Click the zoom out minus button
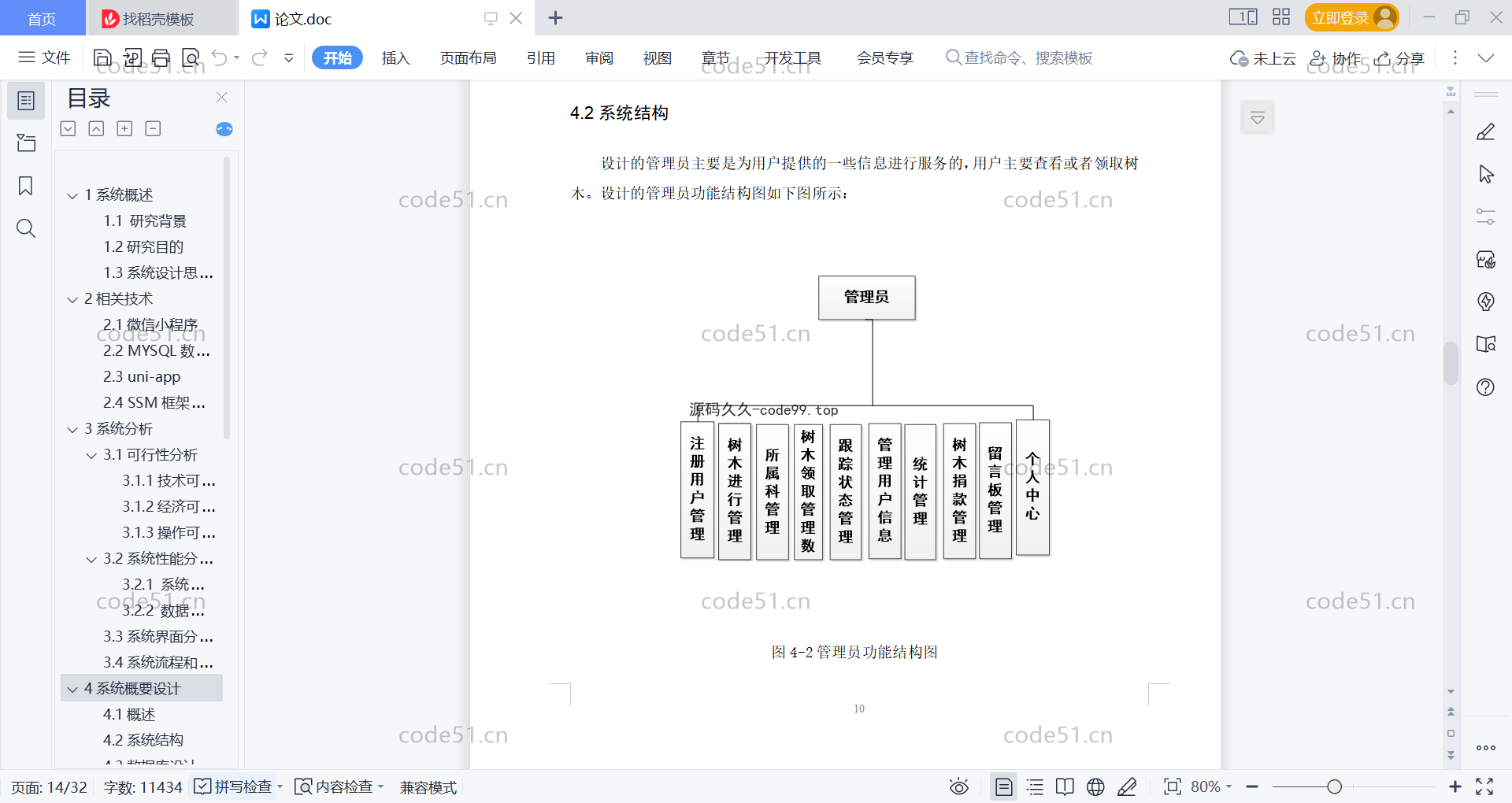 click(1252, 786)
